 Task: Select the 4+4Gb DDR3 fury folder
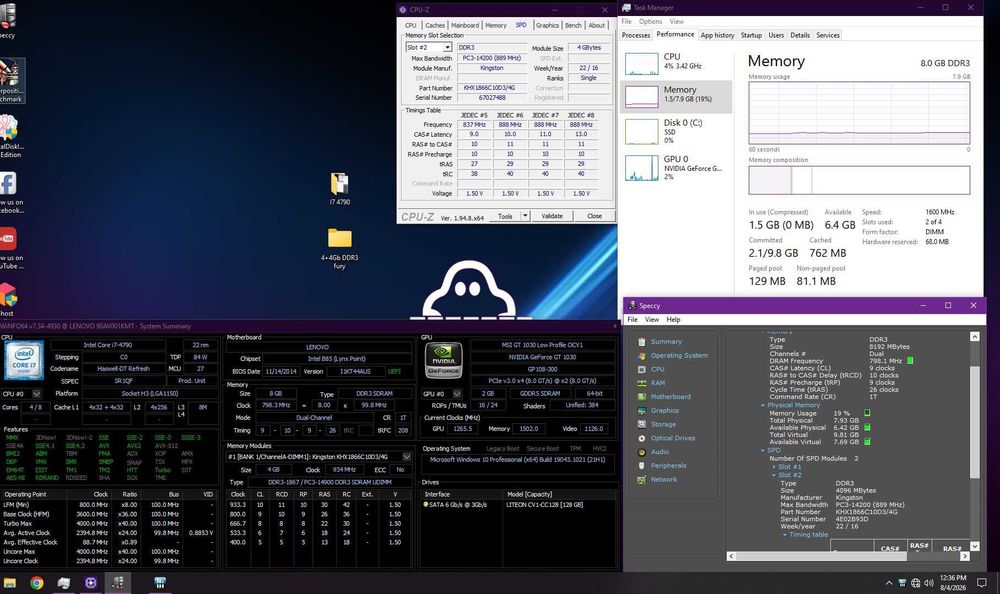(339, 248)
